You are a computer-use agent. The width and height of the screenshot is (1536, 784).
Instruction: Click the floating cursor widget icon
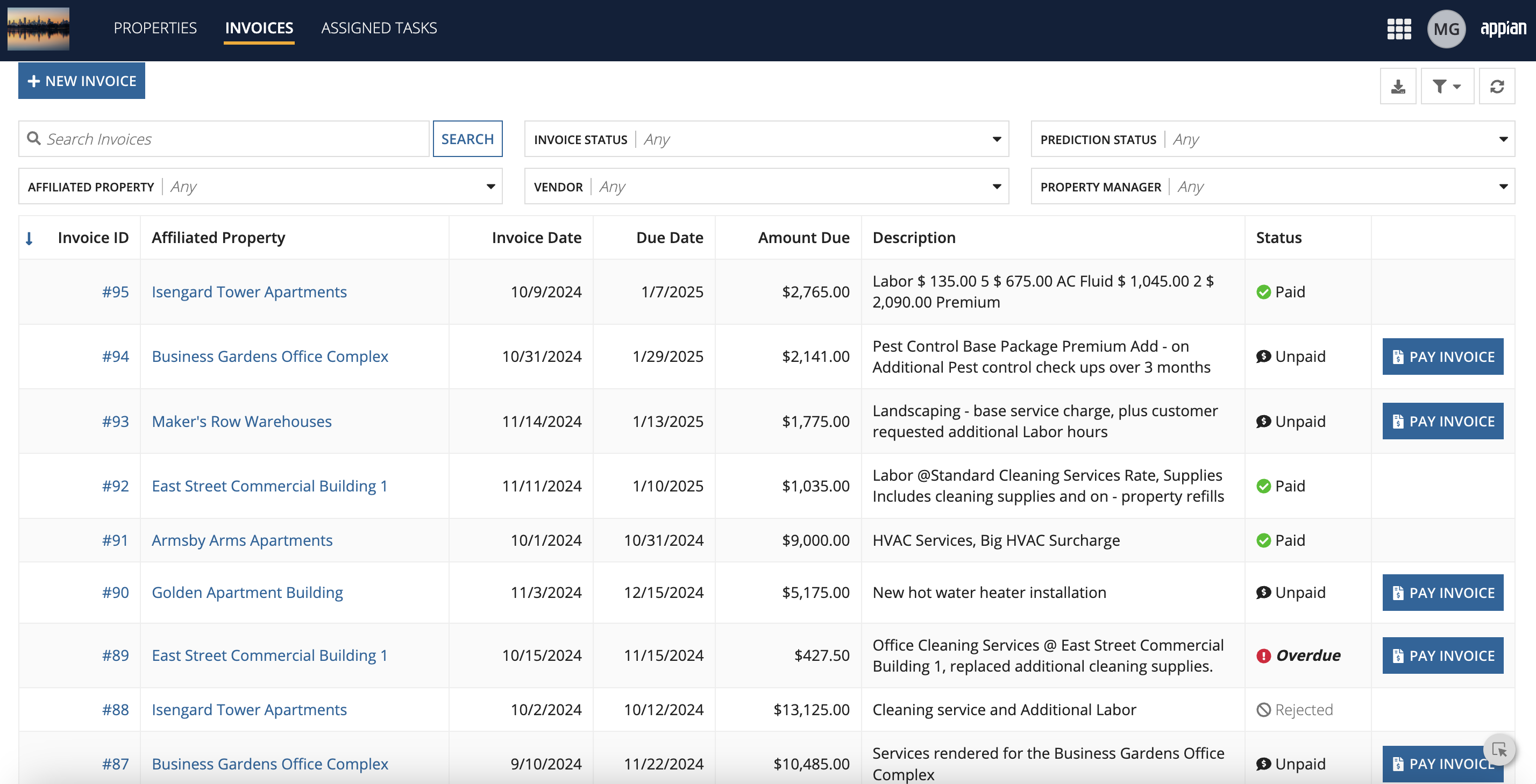click(1499, 749)
